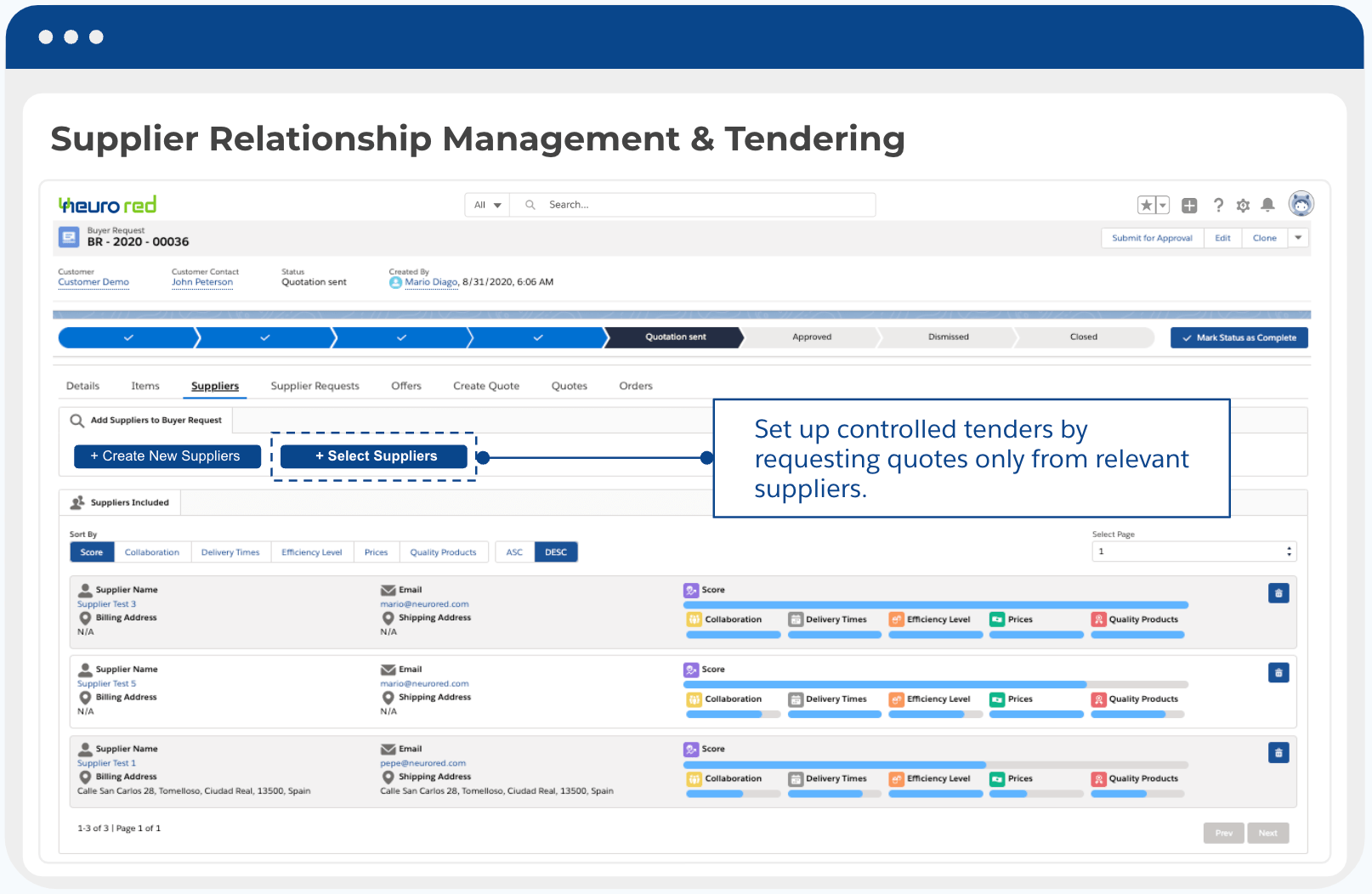1372x894 pixels.
Task: Sort suppliers by Score
Action: [91, 552]
